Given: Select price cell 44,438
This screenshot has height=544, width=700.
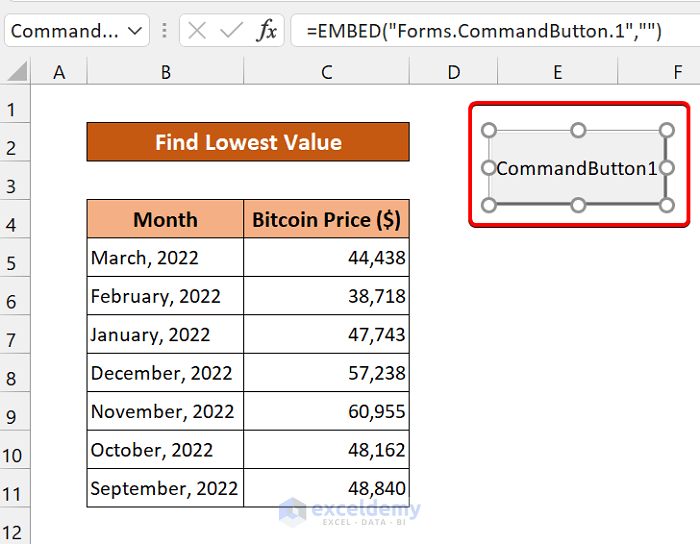Looking at the screenshot, I should (327, 257).
